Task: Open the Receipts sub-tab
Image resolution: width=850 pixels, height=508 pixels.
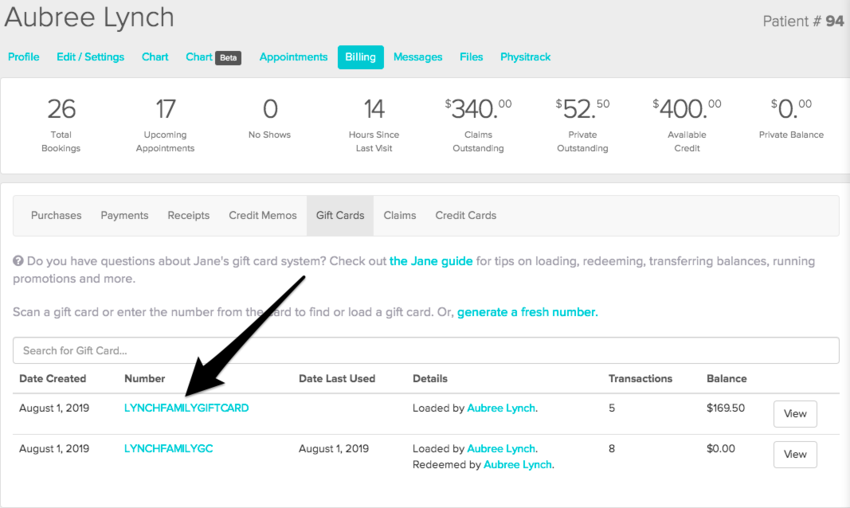Action: pyautogui.click(x=188, y=215)
